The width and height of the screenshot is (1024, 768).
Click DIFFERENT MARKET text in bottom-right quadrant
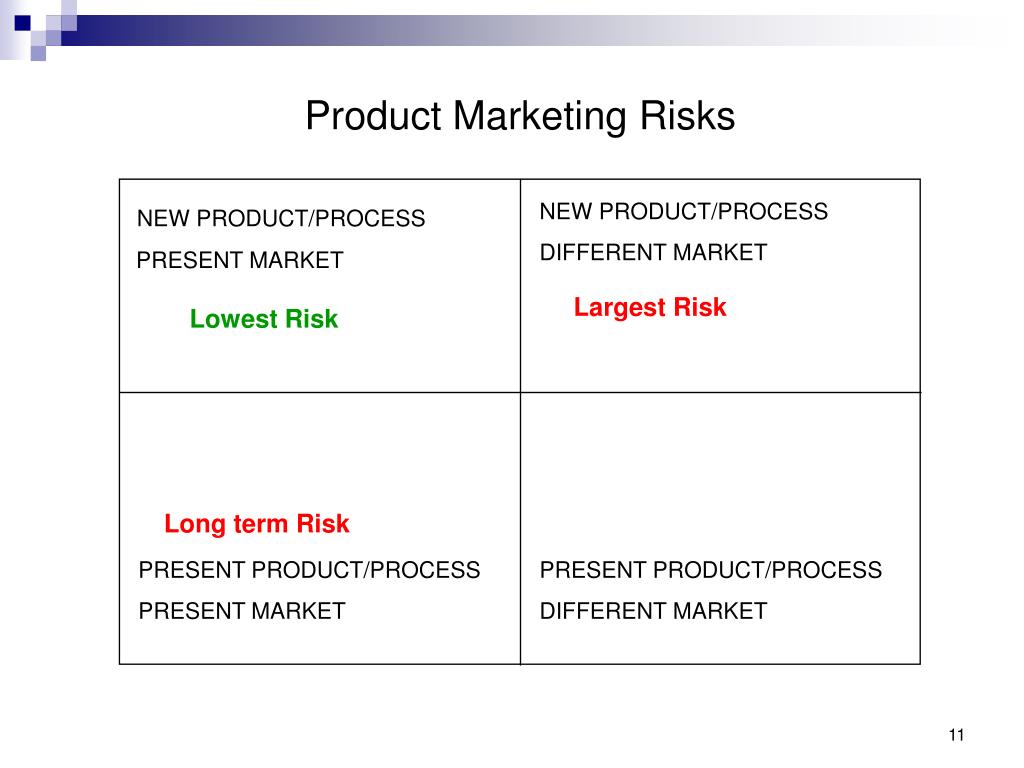pyautogui.click(x=653, y=611)
